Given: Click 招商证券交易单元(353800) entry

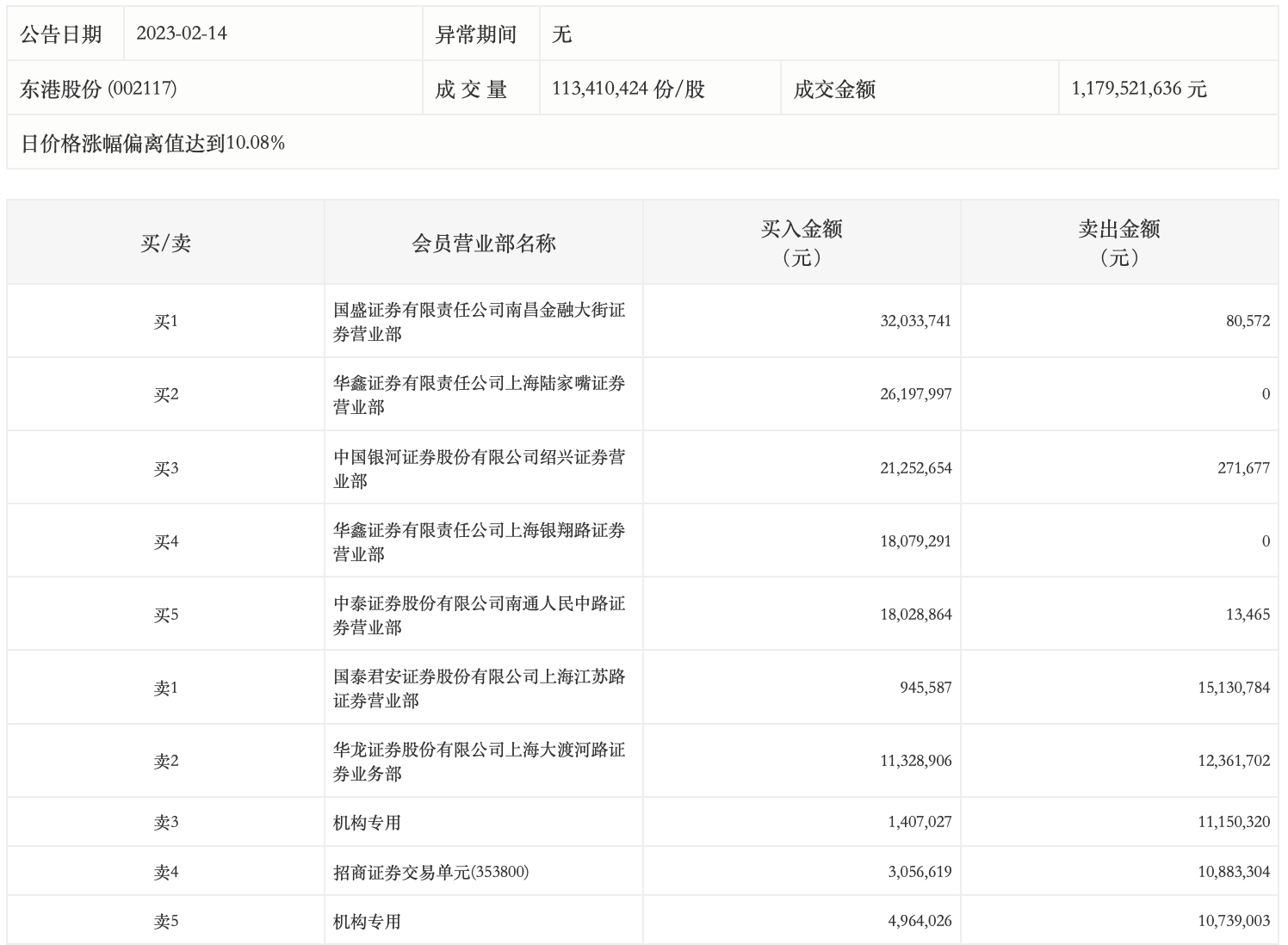Looking at the screenshot, I should 431,872.
